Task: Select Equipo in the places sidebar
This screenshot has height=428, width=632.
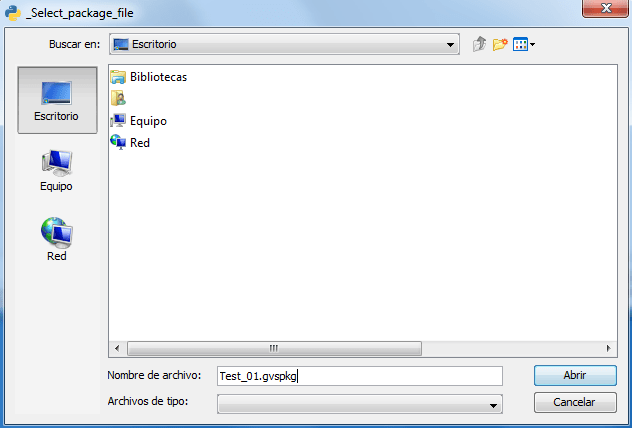Action: click(x=56, y=170)
